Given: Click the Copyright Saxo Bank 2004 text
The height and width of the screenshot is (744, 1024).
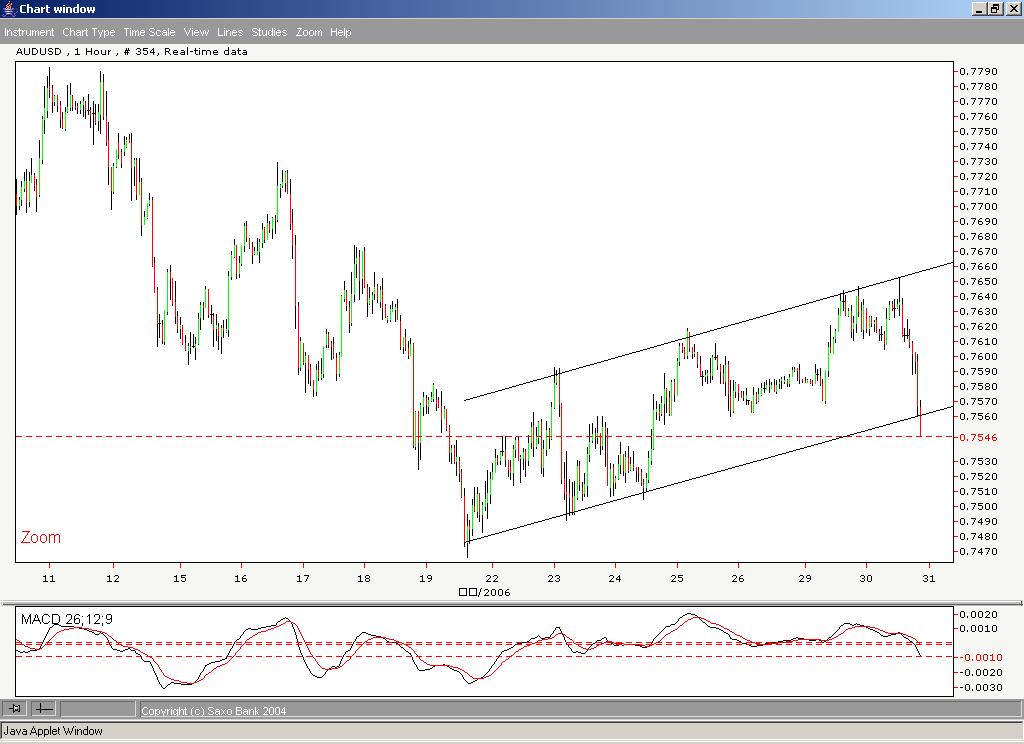Looking at the screenshot, I should pos(212,710).
